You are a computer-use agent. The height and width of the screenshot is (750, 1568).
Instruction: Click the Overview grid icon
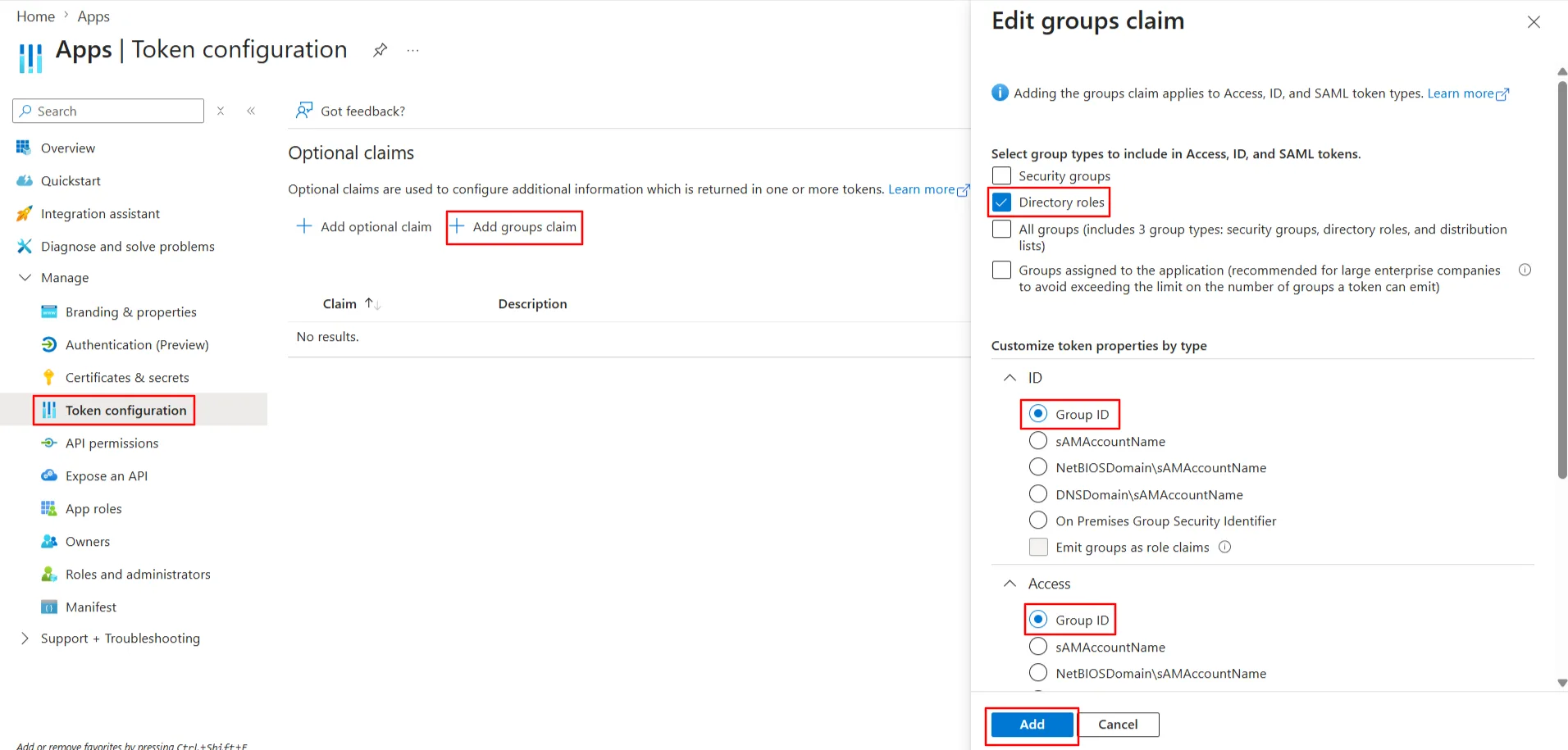click(x=24, y=148)
